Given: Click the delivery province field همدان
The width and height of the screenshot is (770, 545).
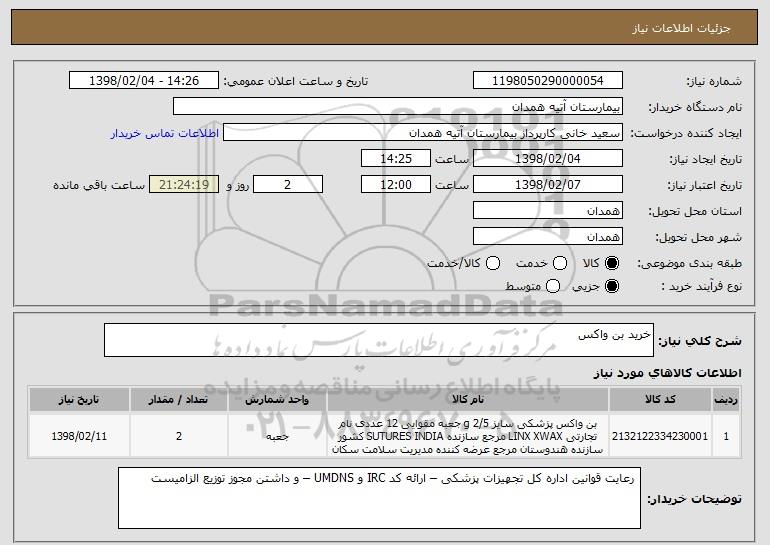Looking at the screenshot, I should (548, 211).
